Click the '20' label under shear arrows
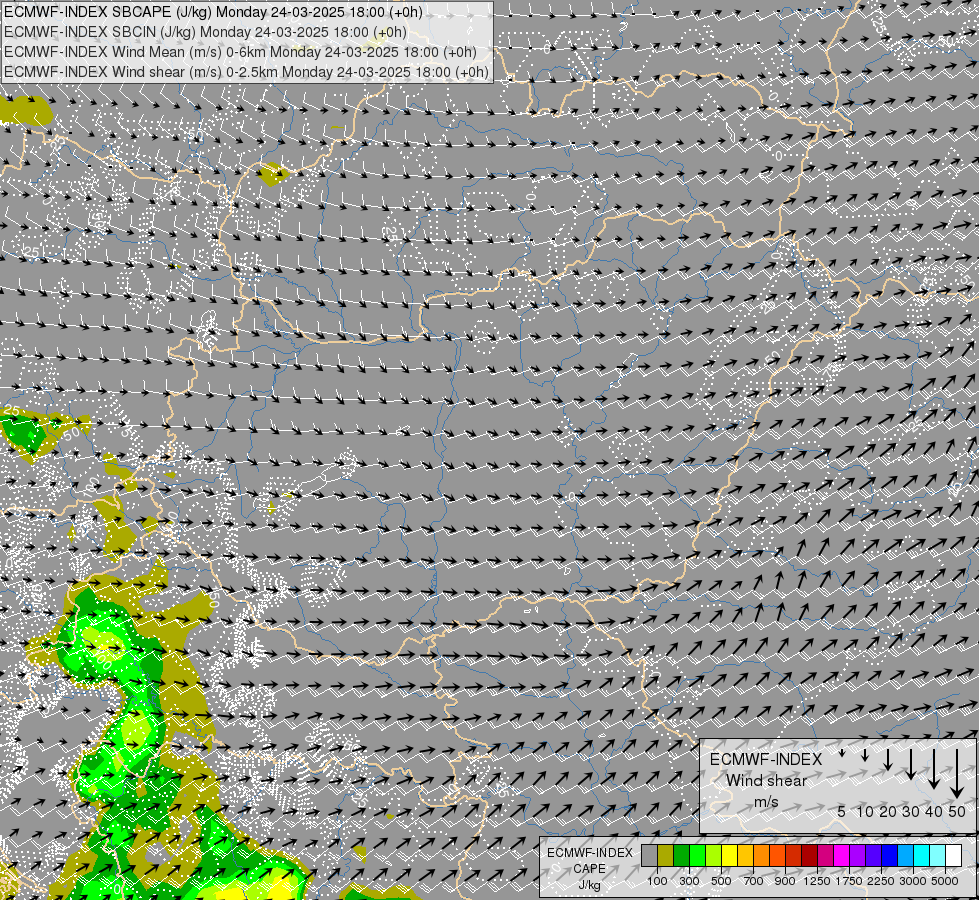Image resolution: width=979 pixels, height=900 pixels. coord(888,811)
